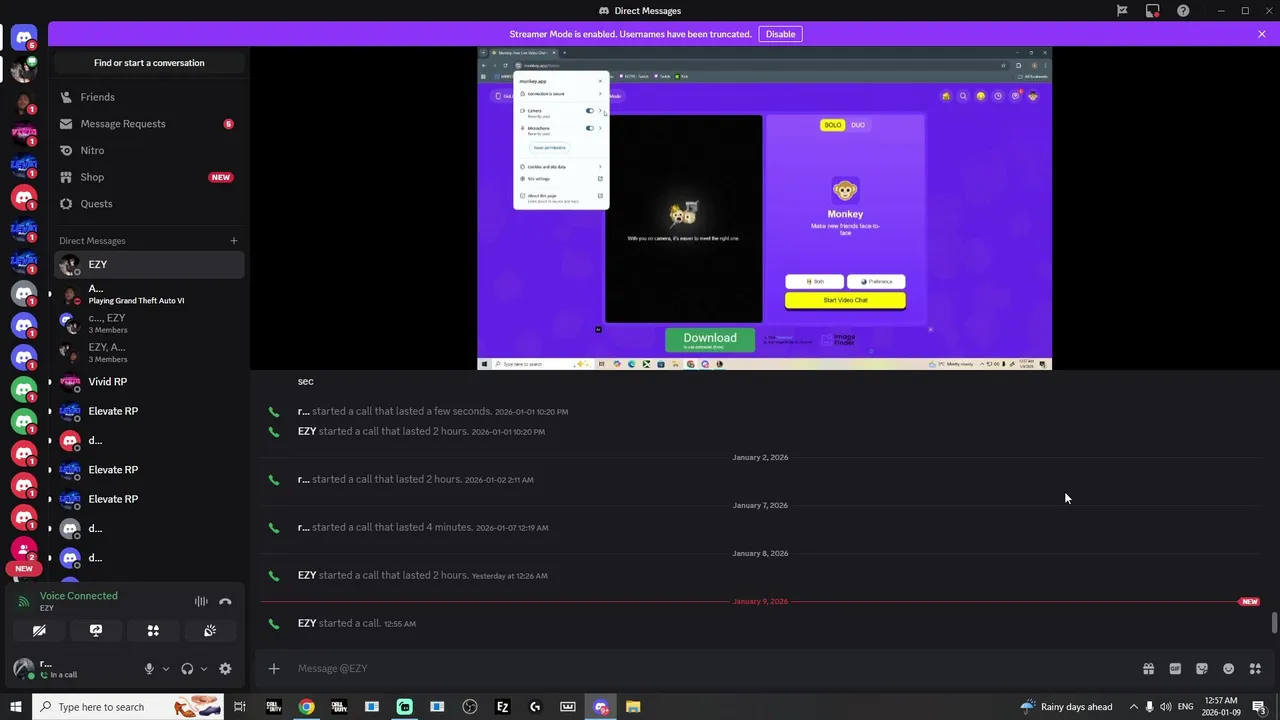This screenshot has height=720, width=1280.
Task: Open own user profile avatar
Action: click(x=23, y=669)
